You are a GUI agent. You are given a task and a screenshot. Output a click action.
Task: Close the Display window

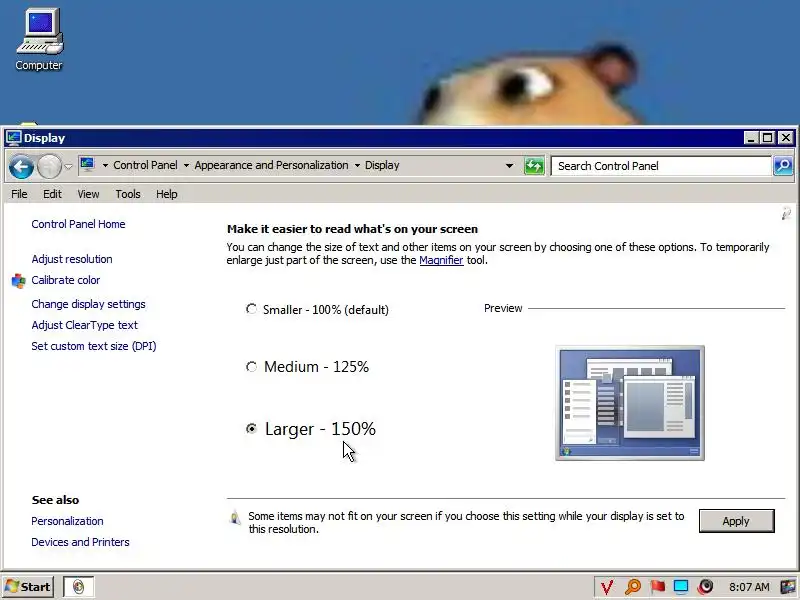coord(786,138)
